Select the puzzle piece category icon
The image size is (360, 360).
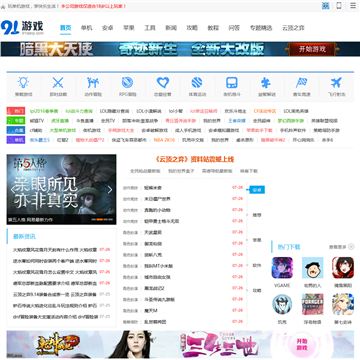click(x=267, y=82)
